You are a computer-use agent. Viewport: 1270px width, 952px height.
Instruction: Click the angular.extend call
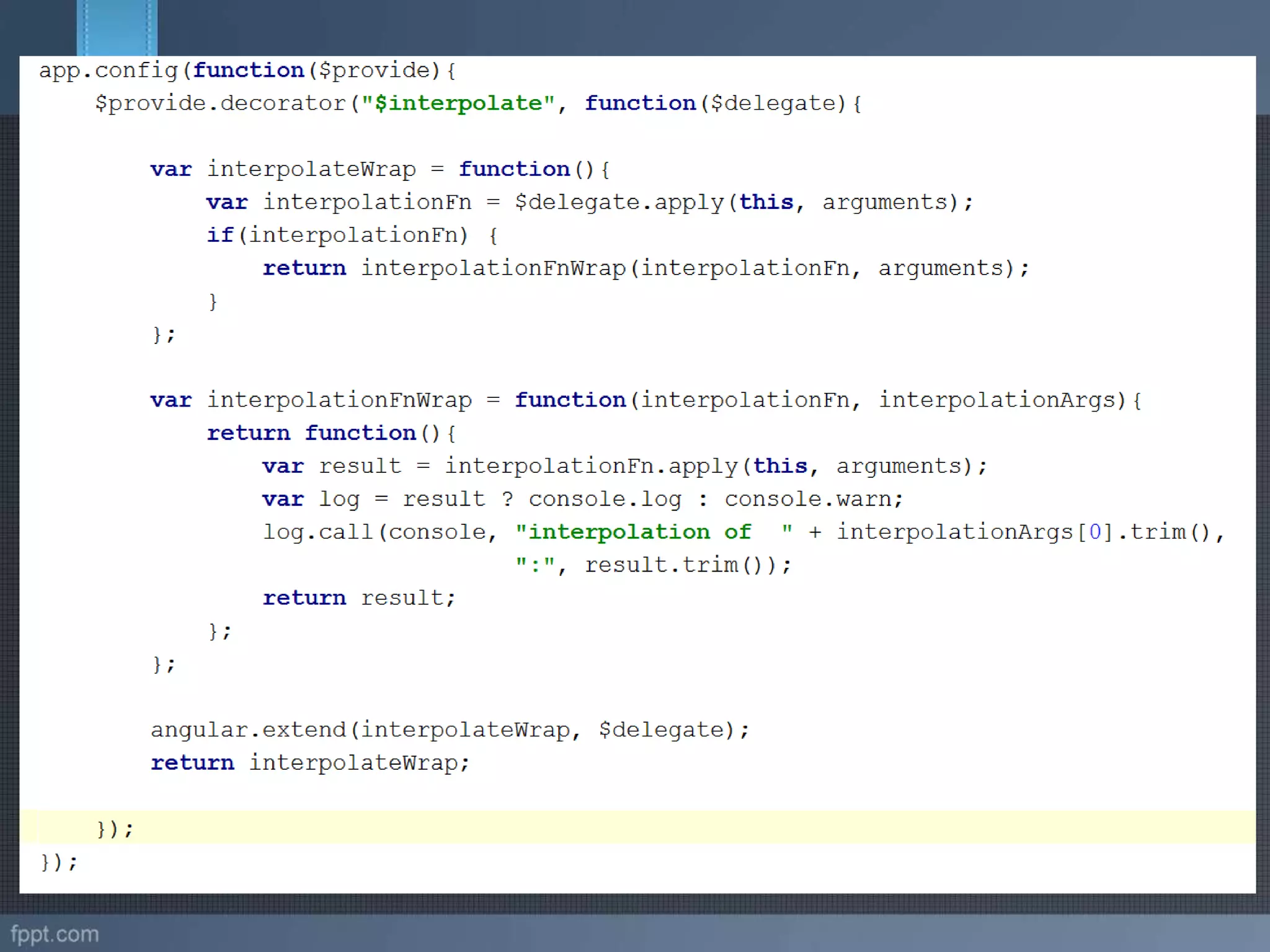[248, 729]
